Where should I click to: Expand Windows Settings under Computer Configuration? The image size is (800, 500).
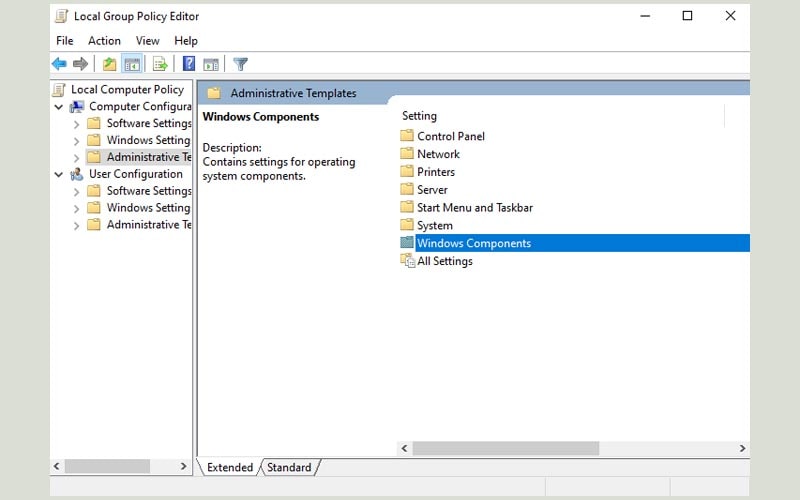tap(76, 141)
